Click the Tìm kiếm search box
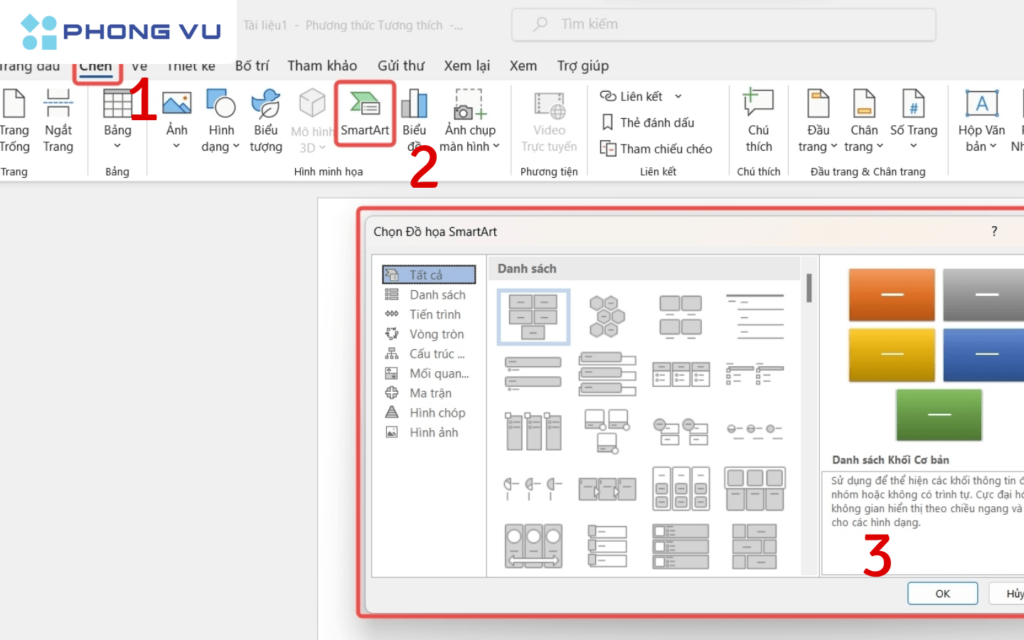 [722, 24]
